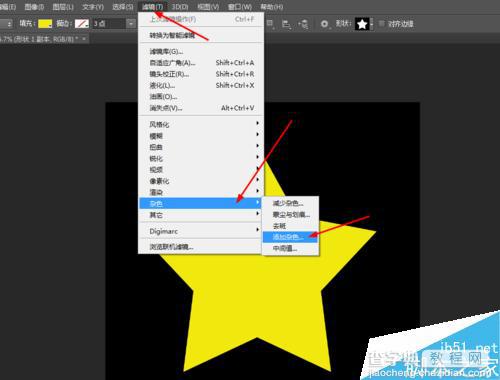
Task: Expand the 扭曲 submenu
Action: pyautogui.click(x=201, y=147)
